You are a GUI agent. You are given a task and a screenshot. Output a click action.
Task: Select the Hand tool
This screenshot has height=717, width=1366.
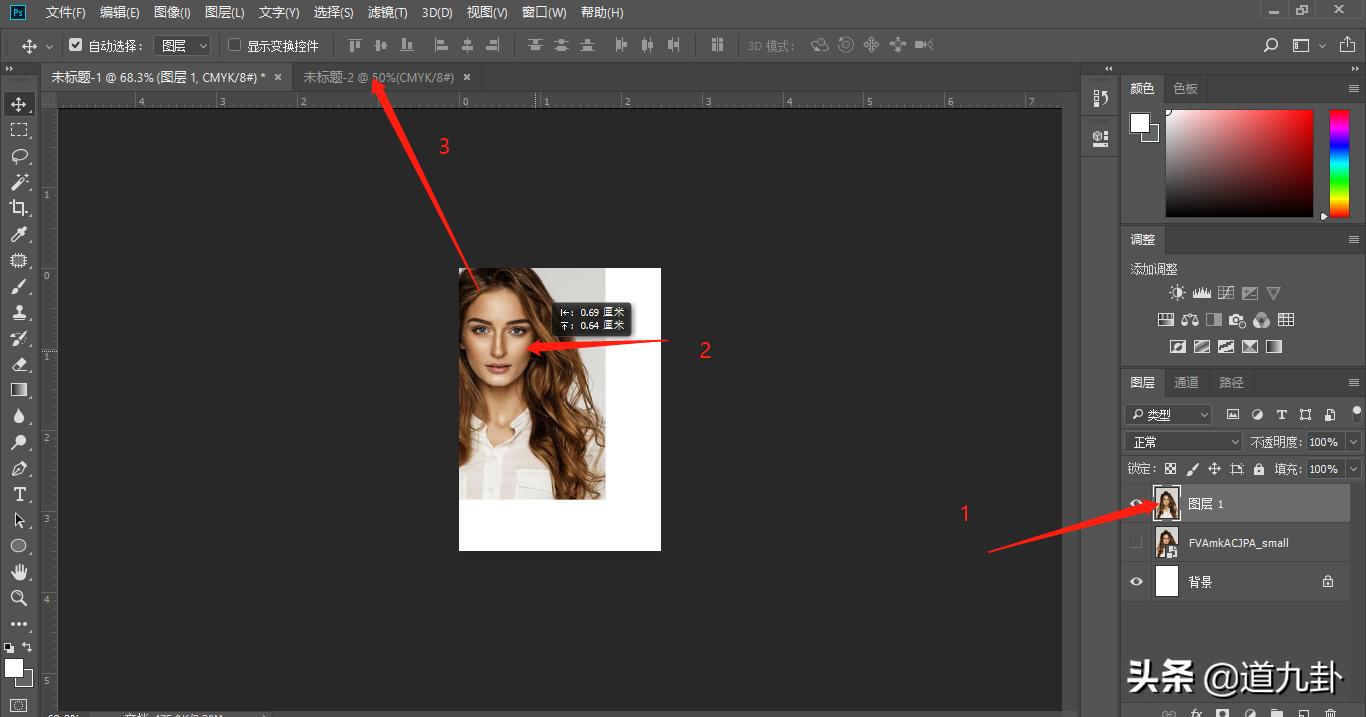18,572
